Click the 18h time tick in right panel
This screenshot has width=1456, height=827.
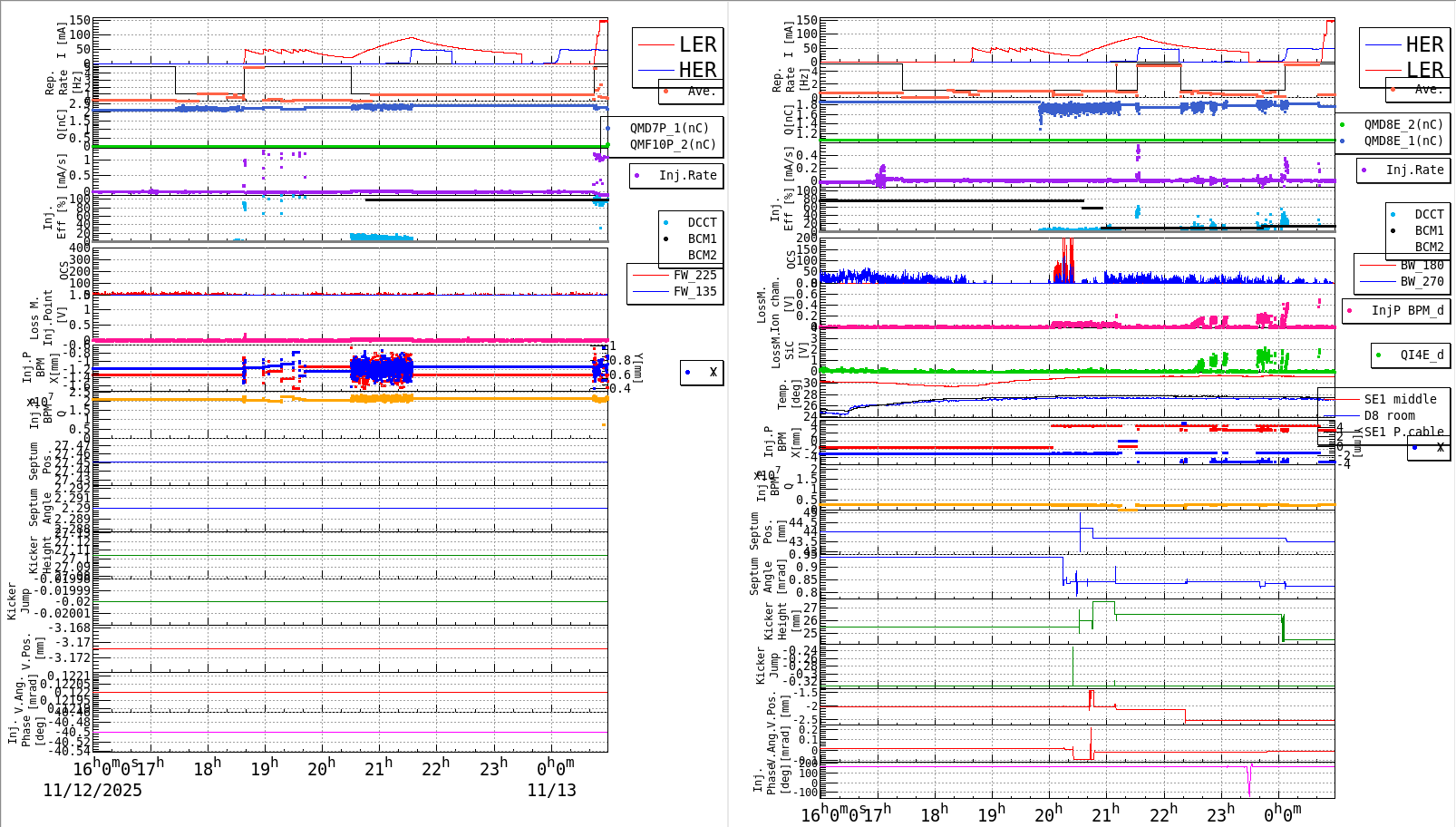click(x=935, y=814)
